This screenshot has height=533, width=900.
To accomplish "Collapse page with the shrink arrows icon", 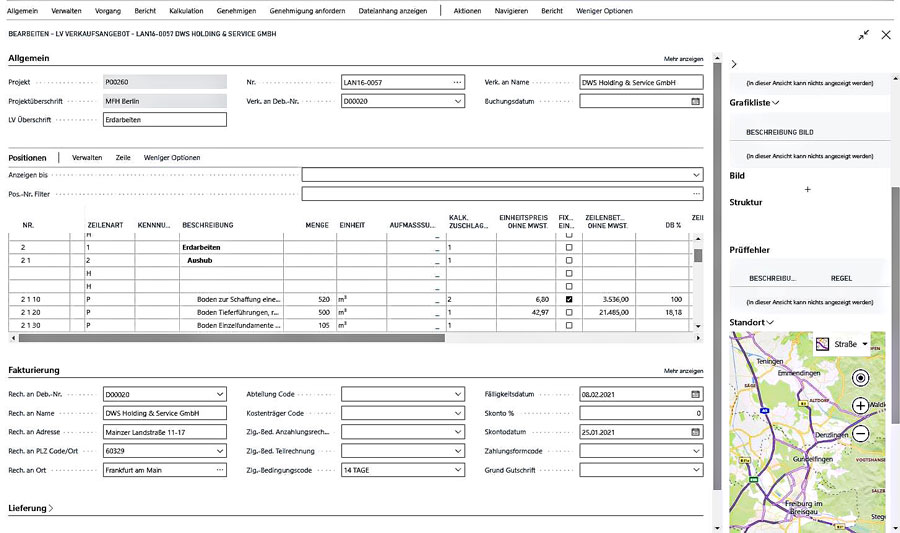I will tap(864, 35).
